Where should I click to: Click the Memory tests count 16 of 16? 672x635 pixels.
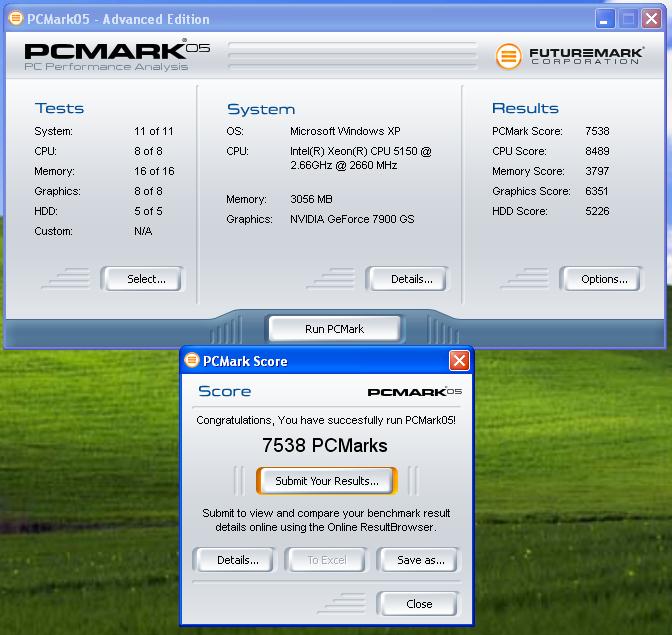[x=154, y=171]
